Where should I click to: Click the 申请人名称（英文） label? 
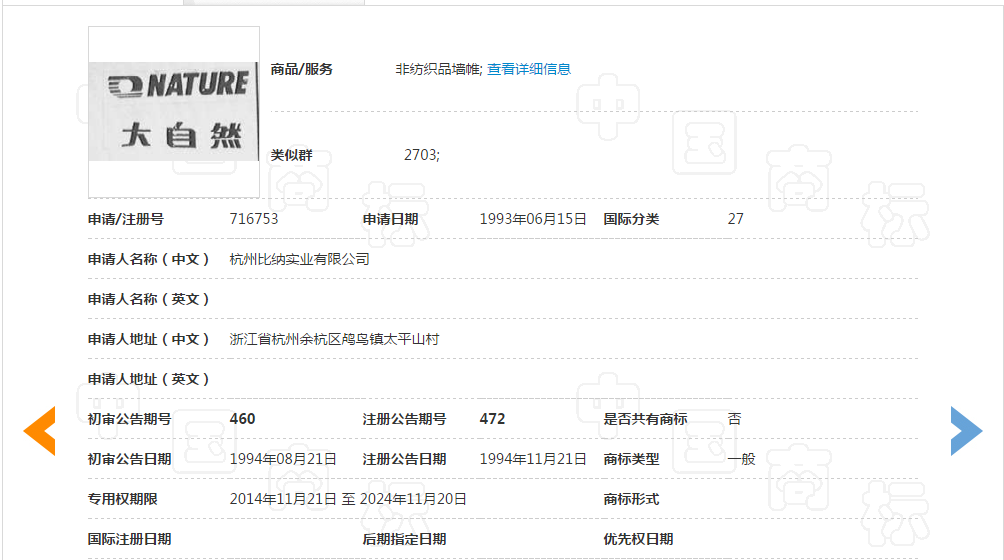[149, 299]
